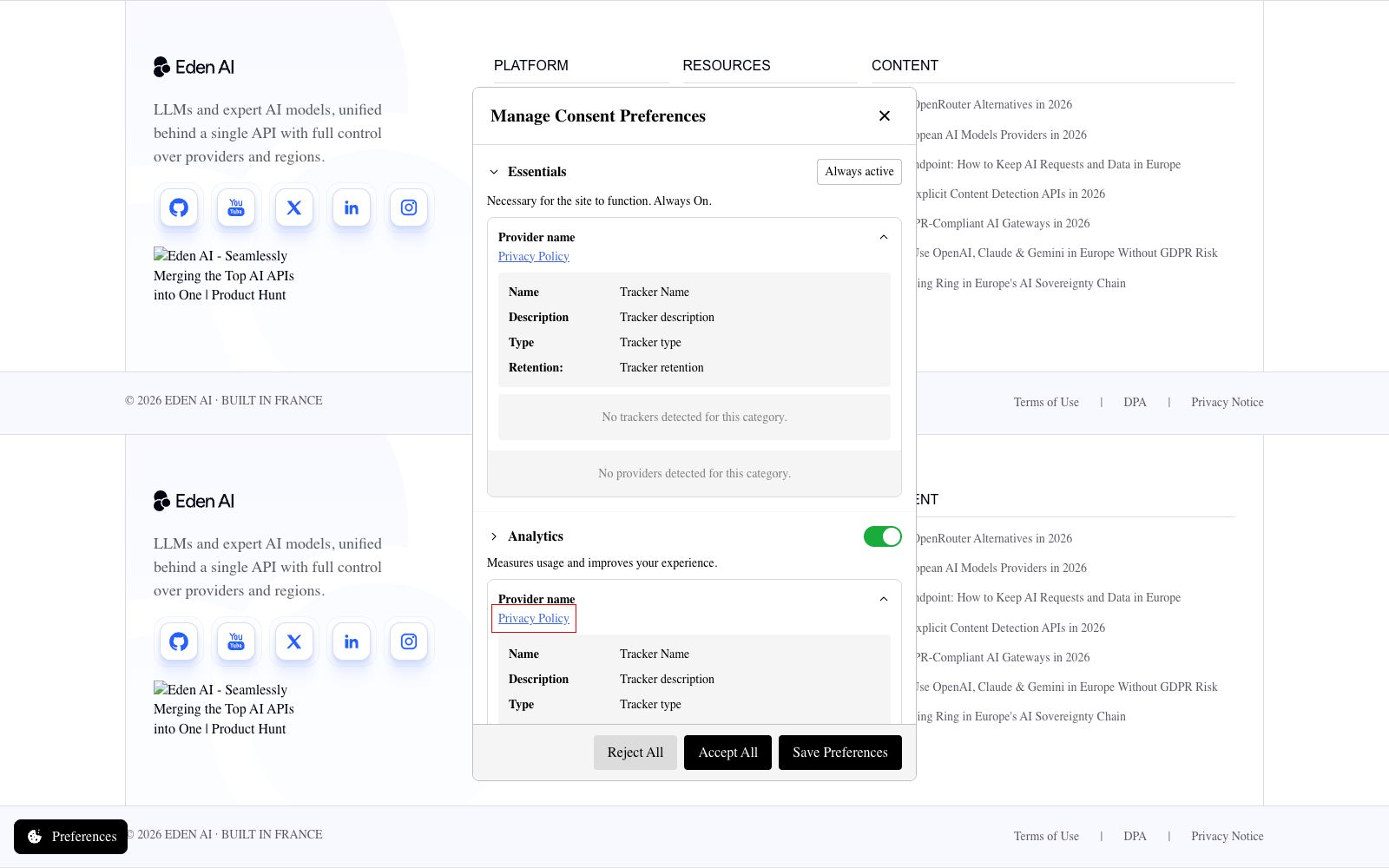The width and height of the screenshot is (1389, 868).
Task: Click the Always active badge for Essentials
Action: coord(859,172)
